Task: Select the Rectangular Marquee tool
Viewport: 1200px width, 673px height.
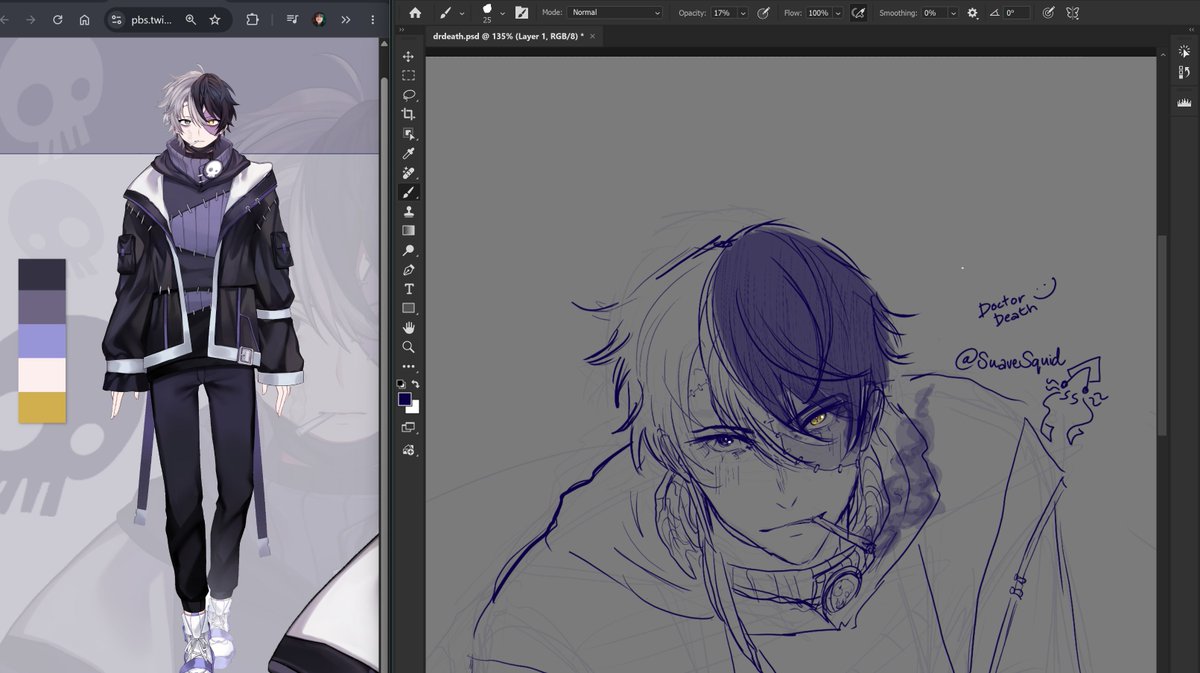Action: click(x=408, y=75)
